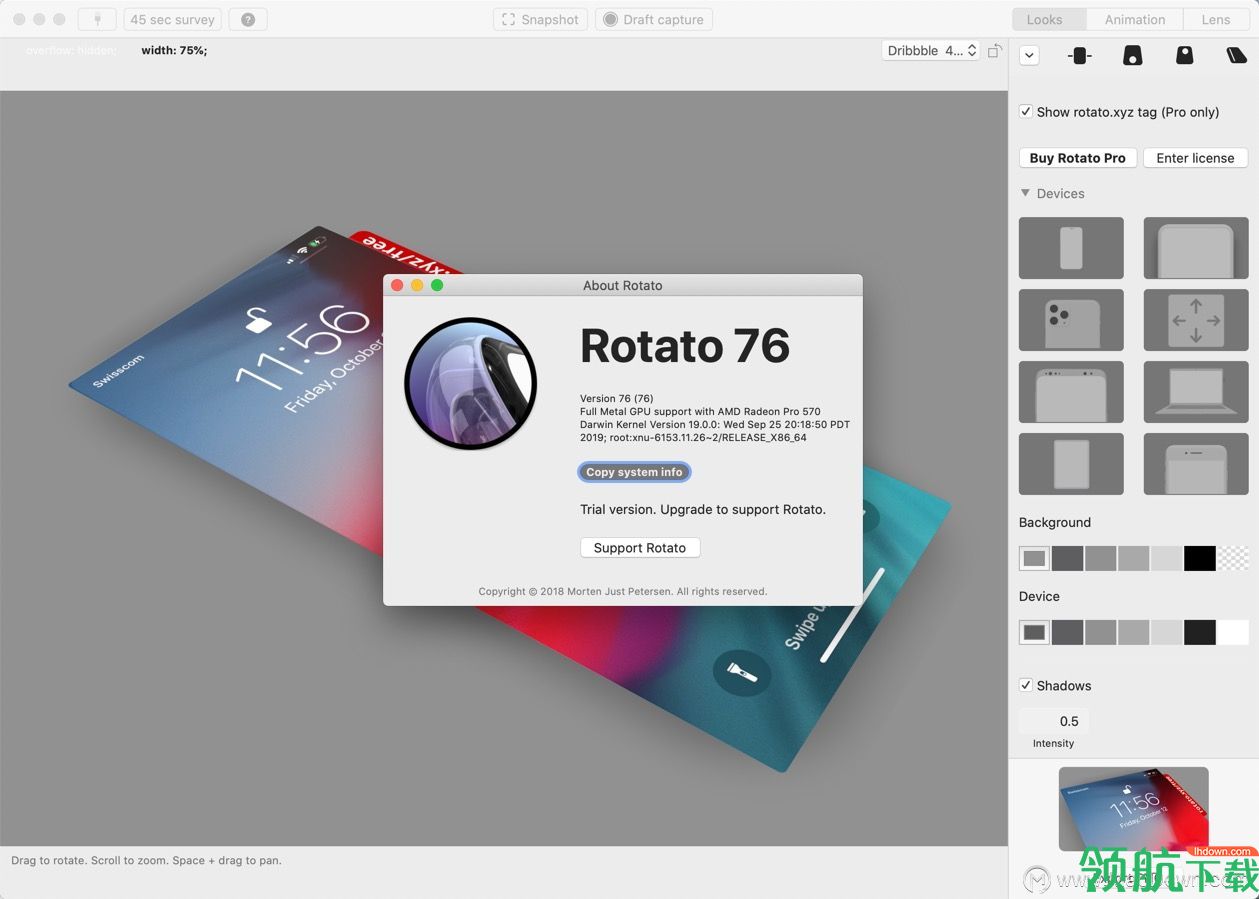Viewport: 1259px width, 899px height.
Task: Click Copy system info button
Action: coord(634,472)
